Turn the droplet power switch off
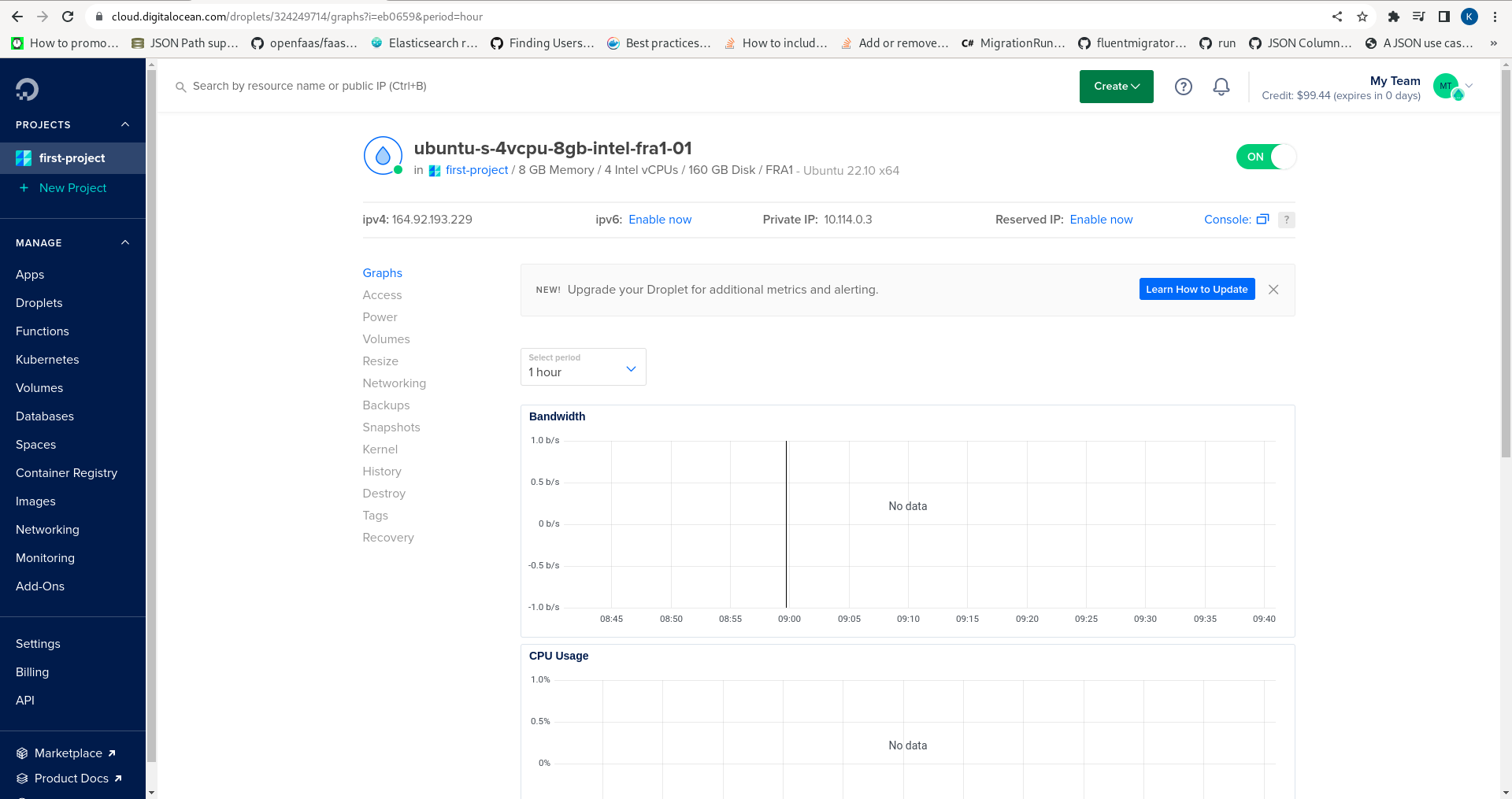The image size is (1512, 799). coord(1266,157)
